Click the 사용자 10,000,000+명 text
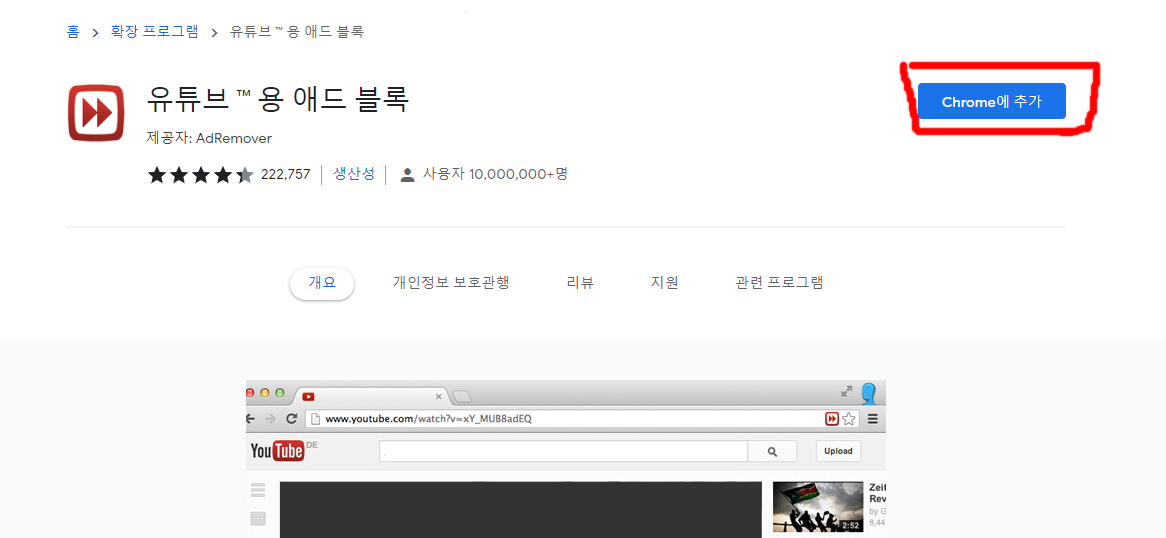This screenshot has width=1166, height=538. 495,174
